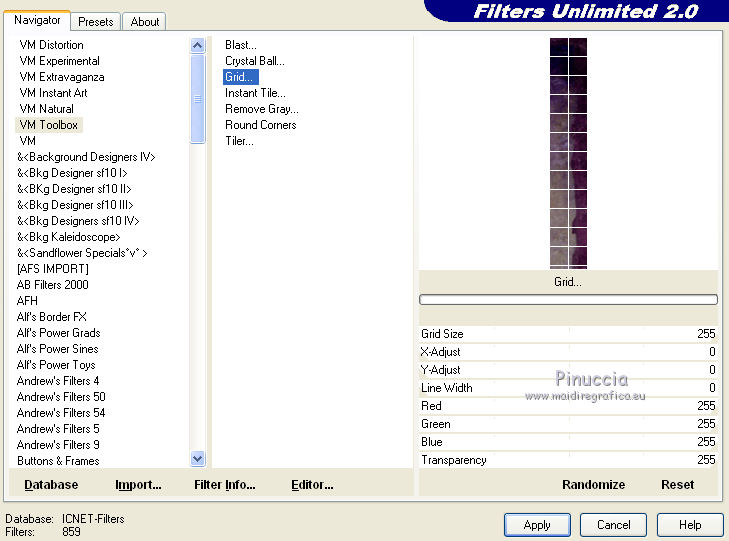Select Alf's Border FX category
The height and width of the screenshot is (541, 729).
[x=52, y=317]
